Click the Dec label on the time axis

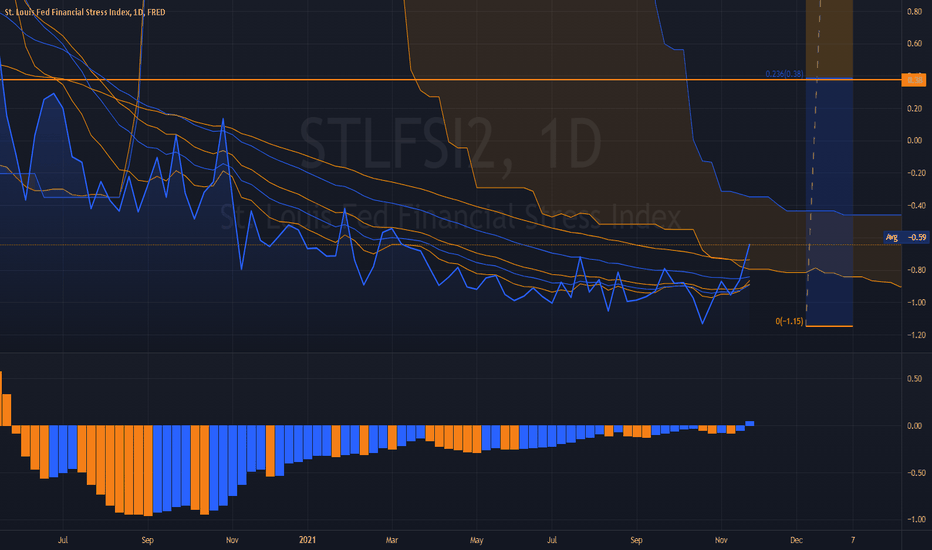point(796,540)
